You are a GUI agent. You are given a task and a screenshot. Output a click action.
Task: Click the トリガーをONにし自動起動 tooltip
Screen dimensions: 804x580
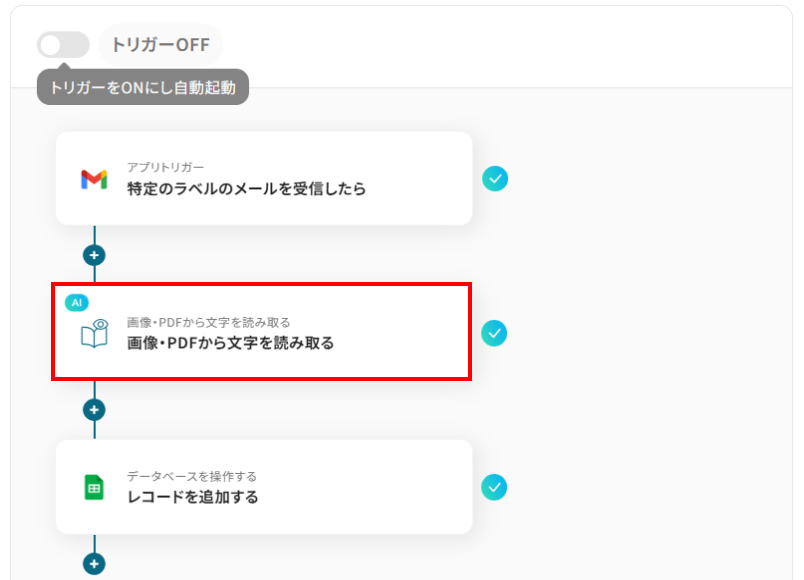142,87
